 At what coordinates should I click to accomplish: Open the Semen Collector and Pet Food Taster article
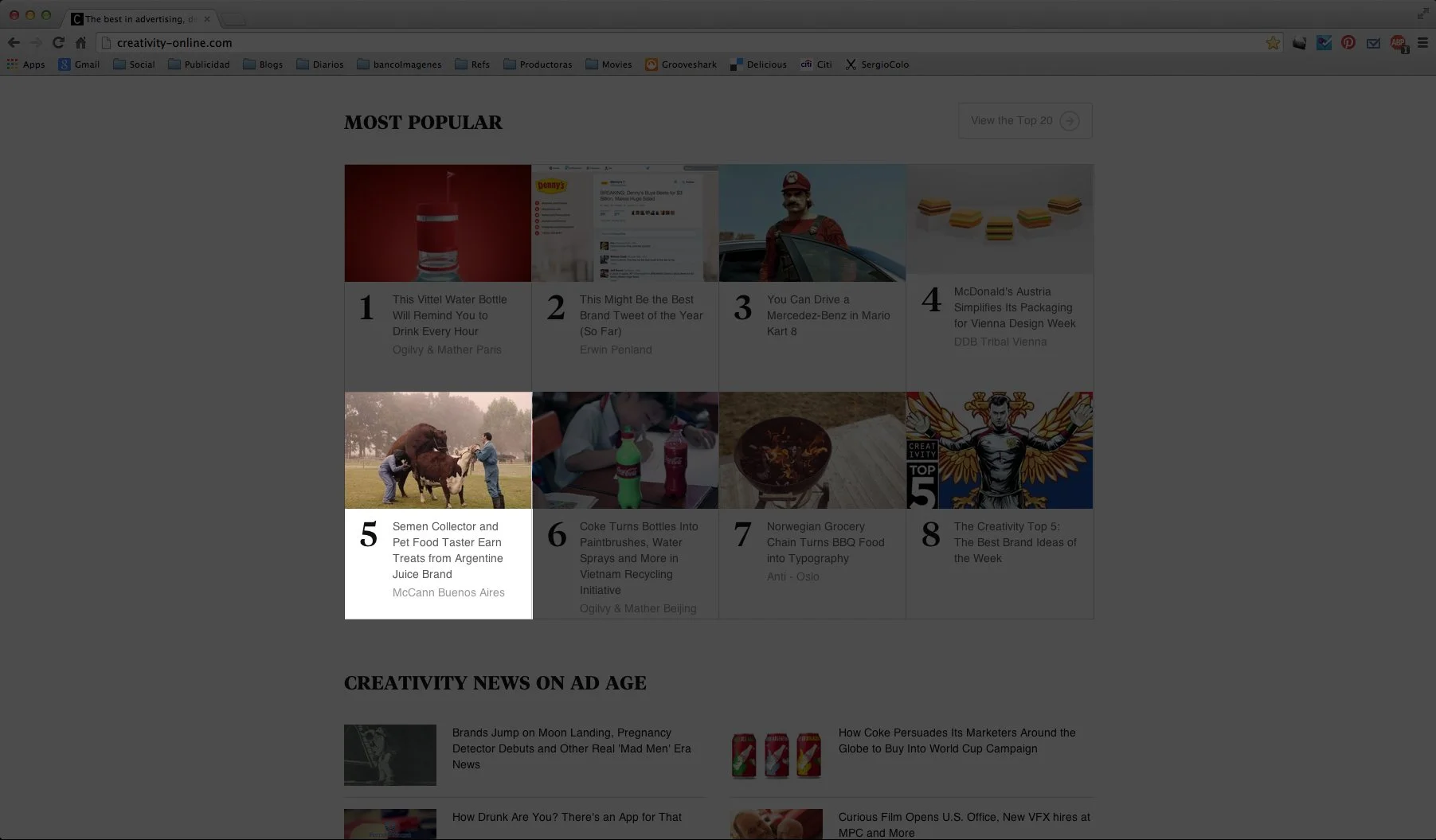tap(448, 550)
